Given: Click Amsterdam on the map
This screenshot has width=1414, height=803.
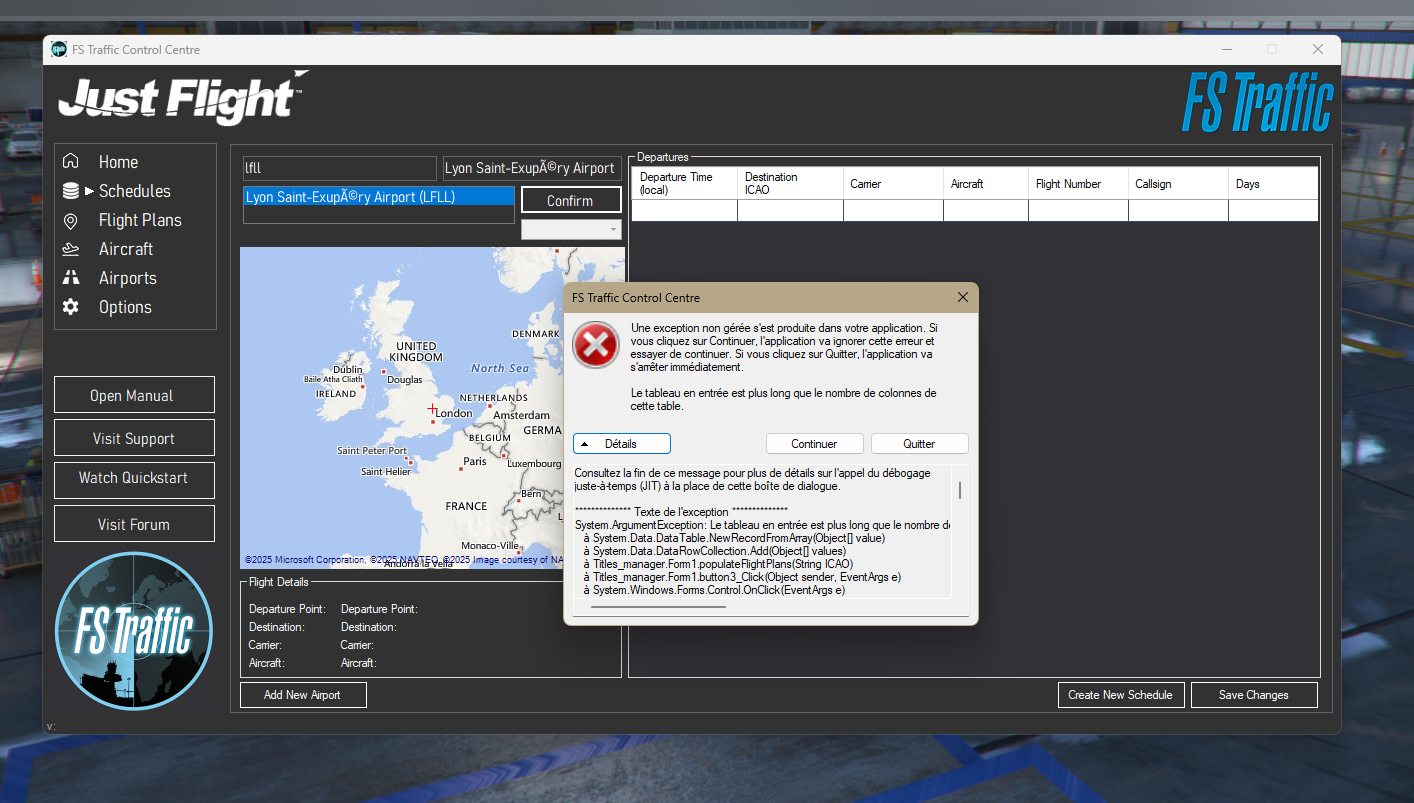Looking at the screenshot, I should [x=521, y=415].
